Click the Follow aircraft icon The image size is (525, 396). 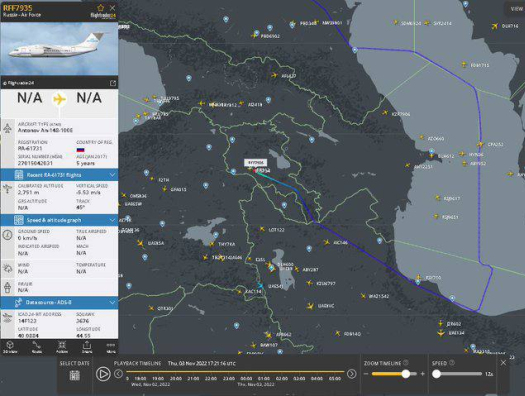[62, 347]
